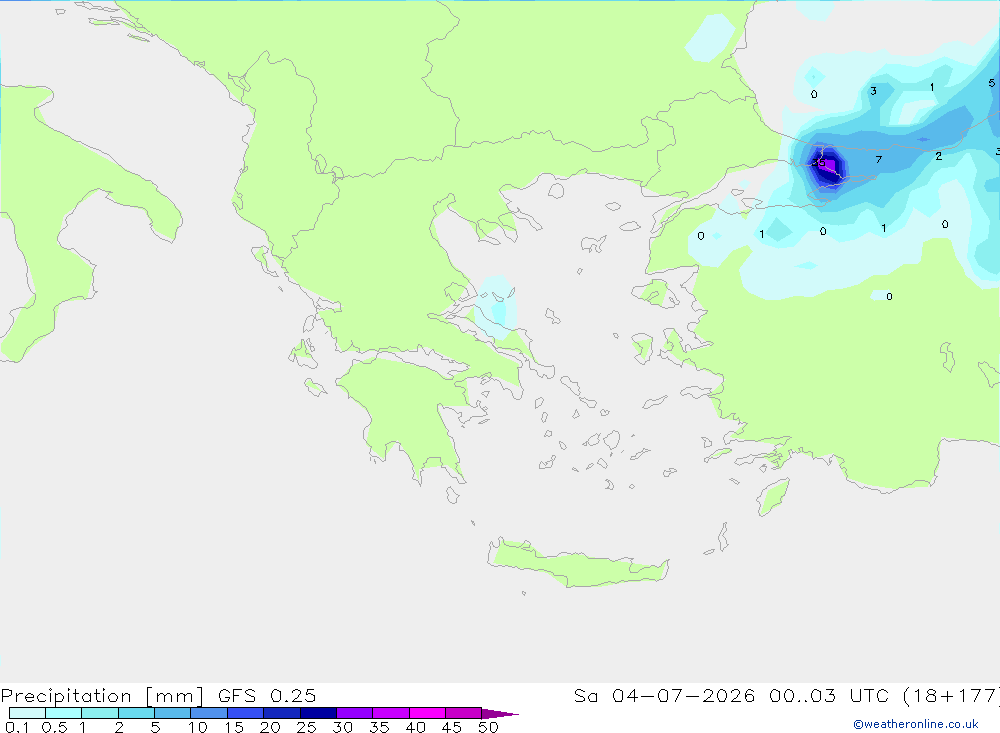Click the 35–40 mm purple legend swatch
Viewport: 1000px width, 733px height.
391,713
